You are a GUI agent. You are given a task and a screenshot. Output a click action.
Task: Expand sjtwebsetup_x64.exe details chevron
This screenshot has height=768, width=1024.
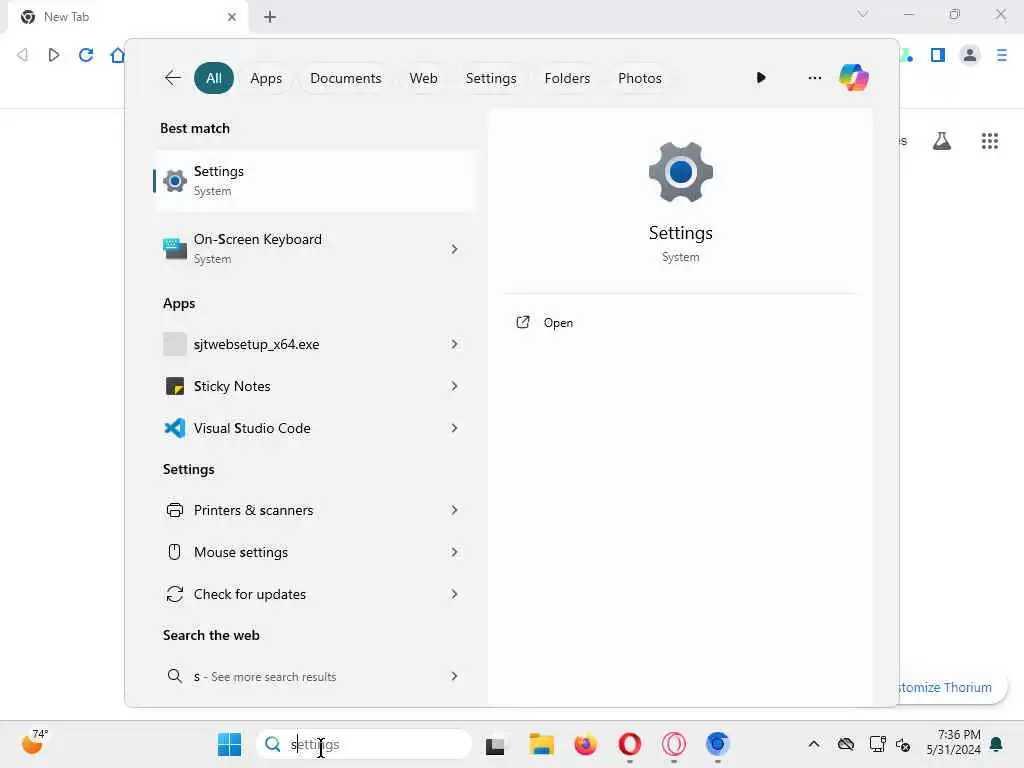click(x=454, y=344)
